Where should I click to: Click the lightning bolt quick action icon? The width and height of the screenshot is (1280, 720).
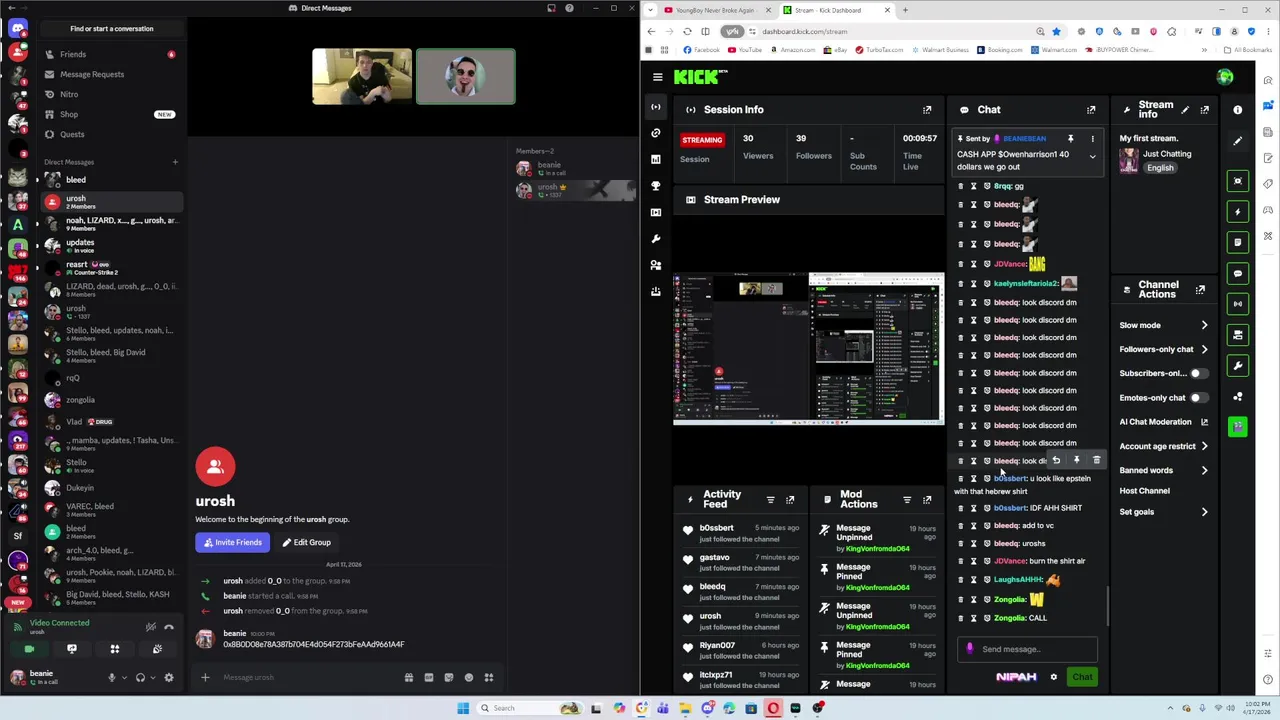(1238, 212)
